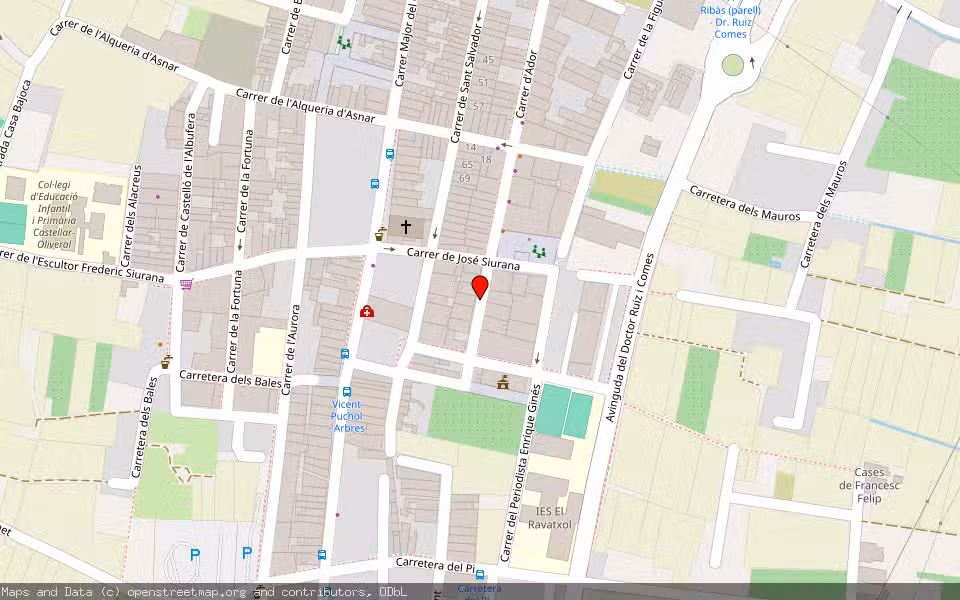Click the bus stop icon above Vicent Puchol - Arbres
Image resolution: width=960 pixels, height=600 pixels.
coord(347,392)
